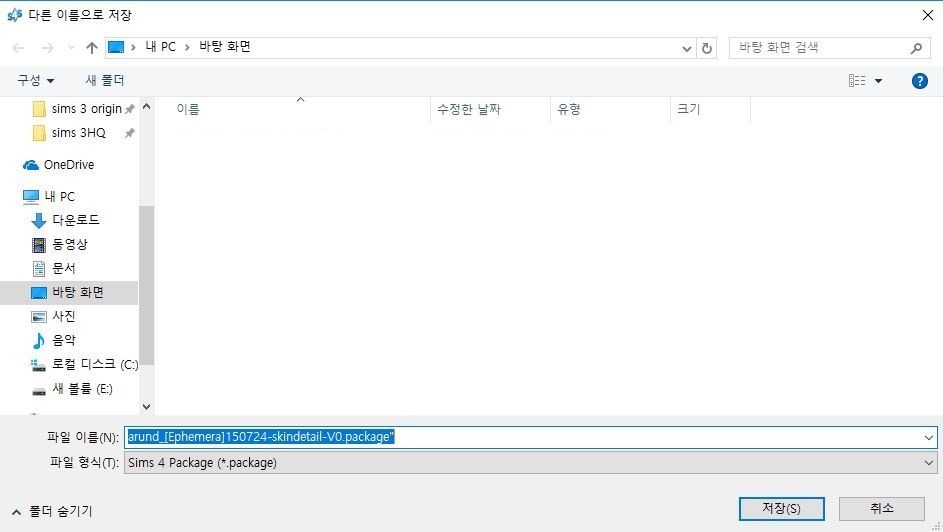The height and width of the screenshot is (532, 943).
Task: Close the 다른 이름으로 저장 dialog
Action: pos(928,15)
